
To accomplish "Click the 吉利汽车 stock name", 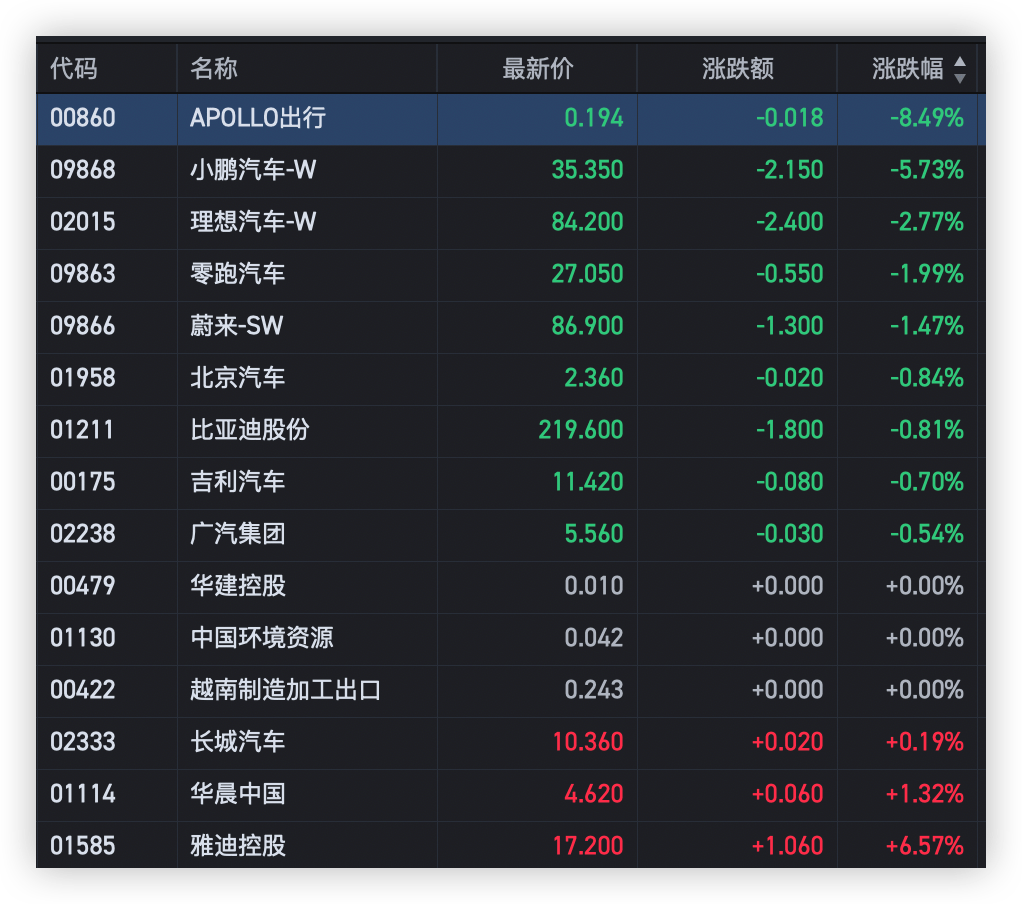I will tap(238, 482).
